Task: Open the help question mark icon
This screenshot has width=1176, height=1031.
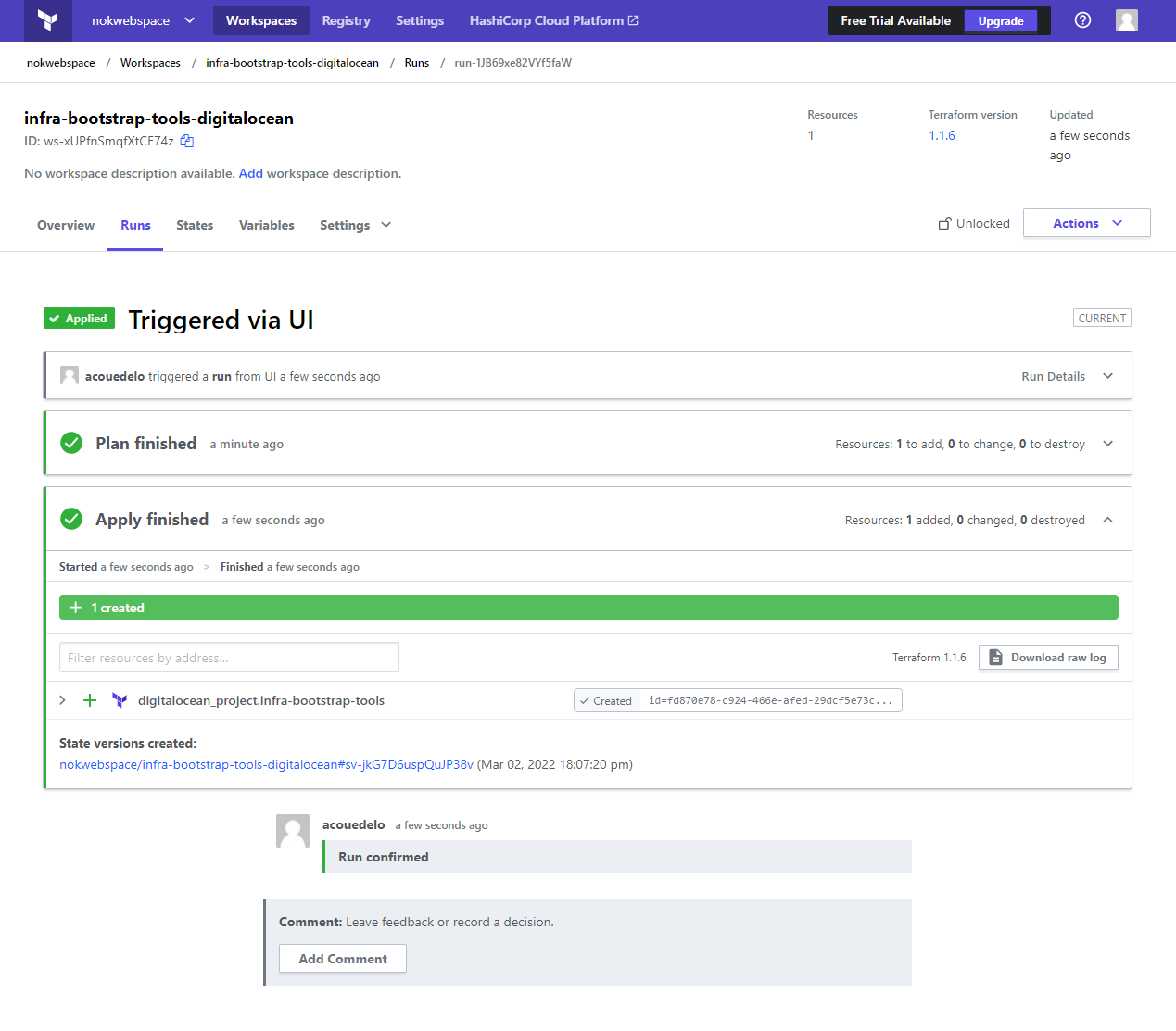Action: point(1082,20)
